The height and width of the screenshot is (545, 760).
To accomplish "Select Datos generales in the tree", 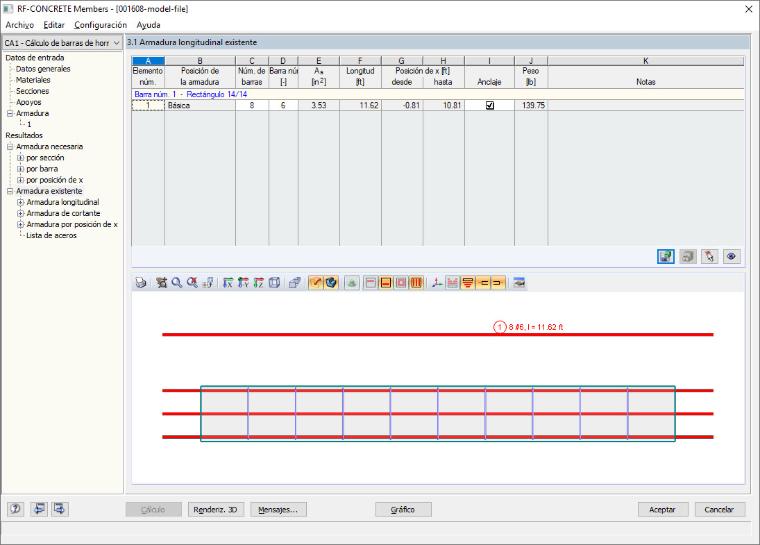I will (43, 69).
